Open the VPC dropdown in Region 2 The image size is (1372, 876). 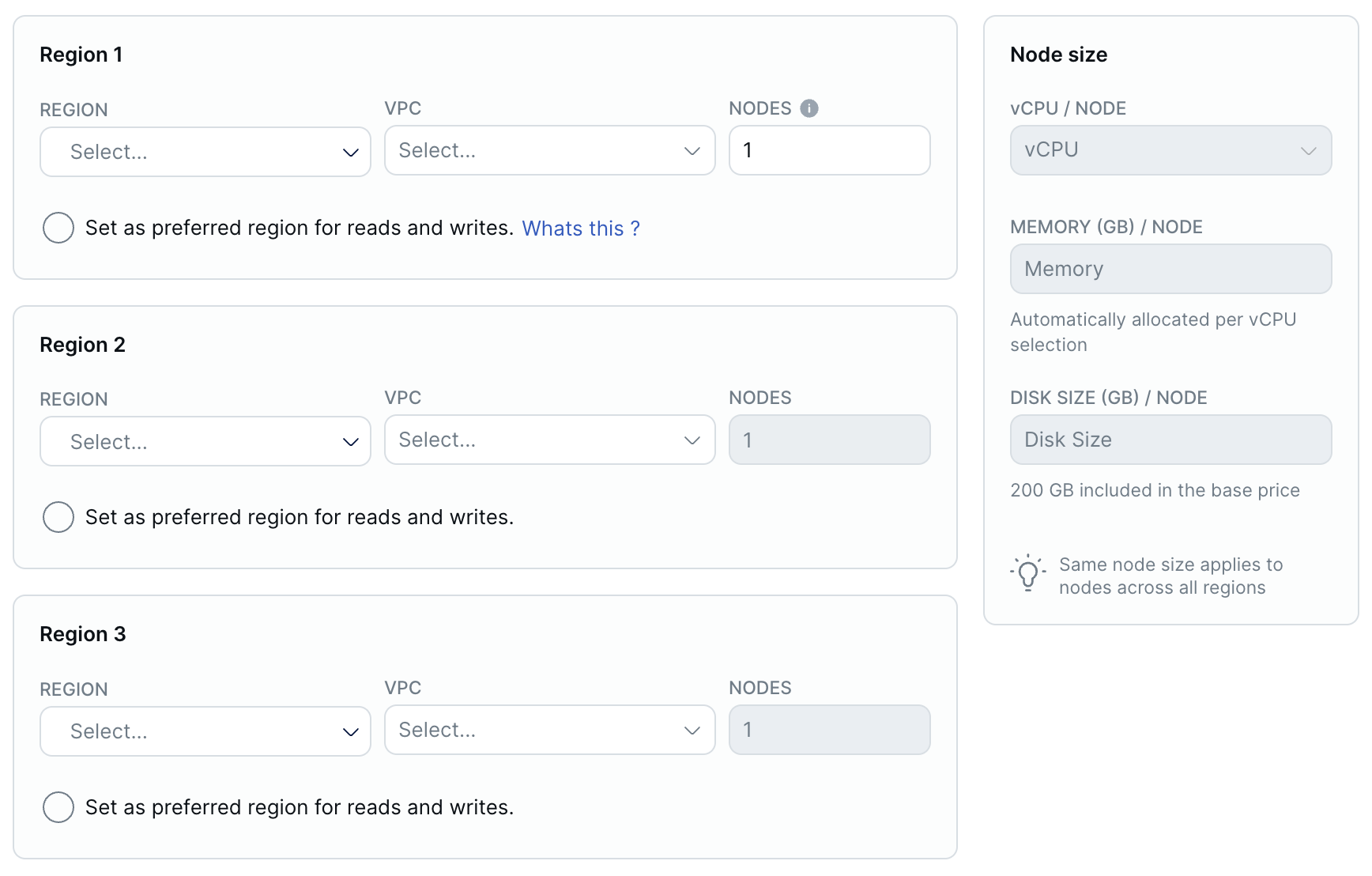coord(549,440)
